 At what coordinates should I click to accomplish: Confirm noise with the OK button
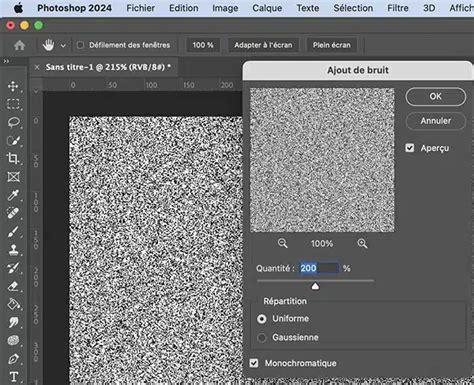pos(435,97)
